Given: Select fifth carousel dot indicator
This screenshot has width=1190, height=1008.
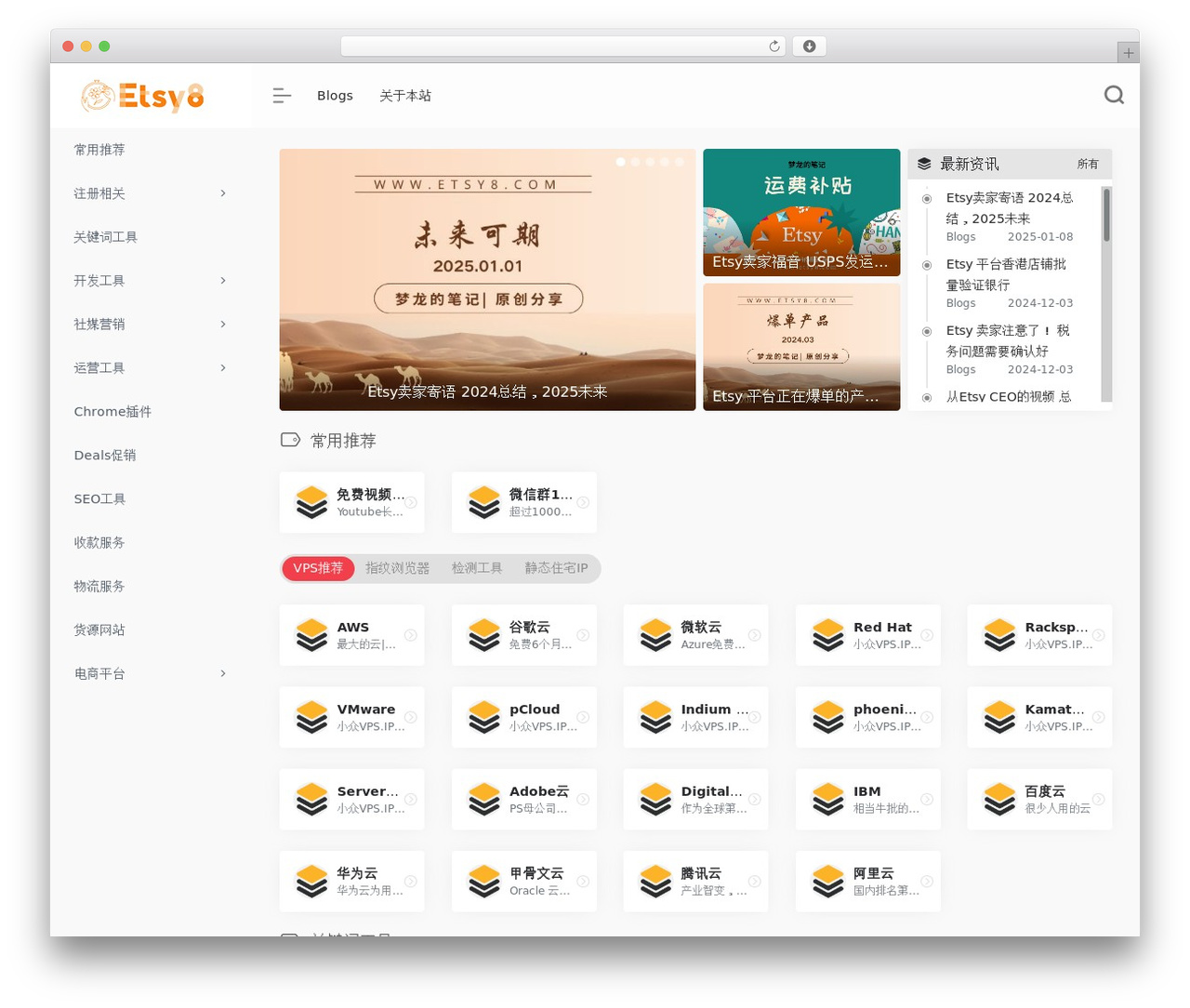Looking at the screenshot, I should pyautogui.click(x=680, y=162).
